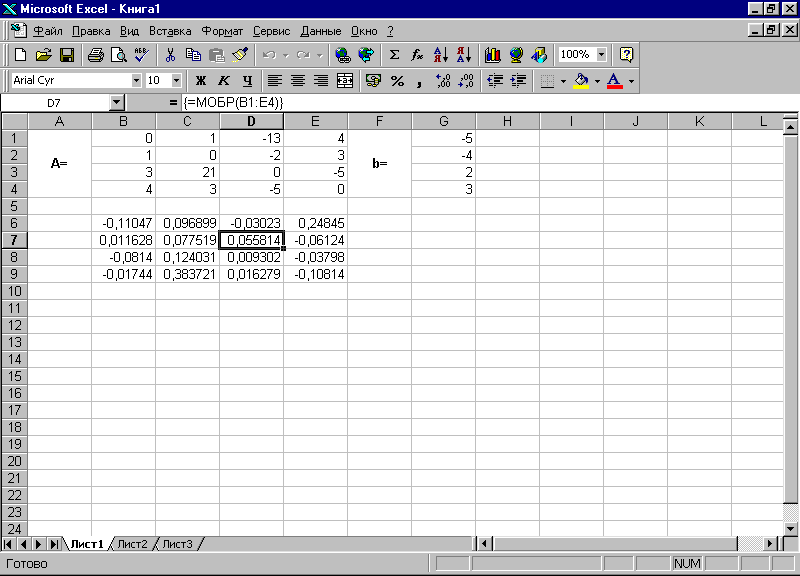Open the Данные menu

(320, 31)
